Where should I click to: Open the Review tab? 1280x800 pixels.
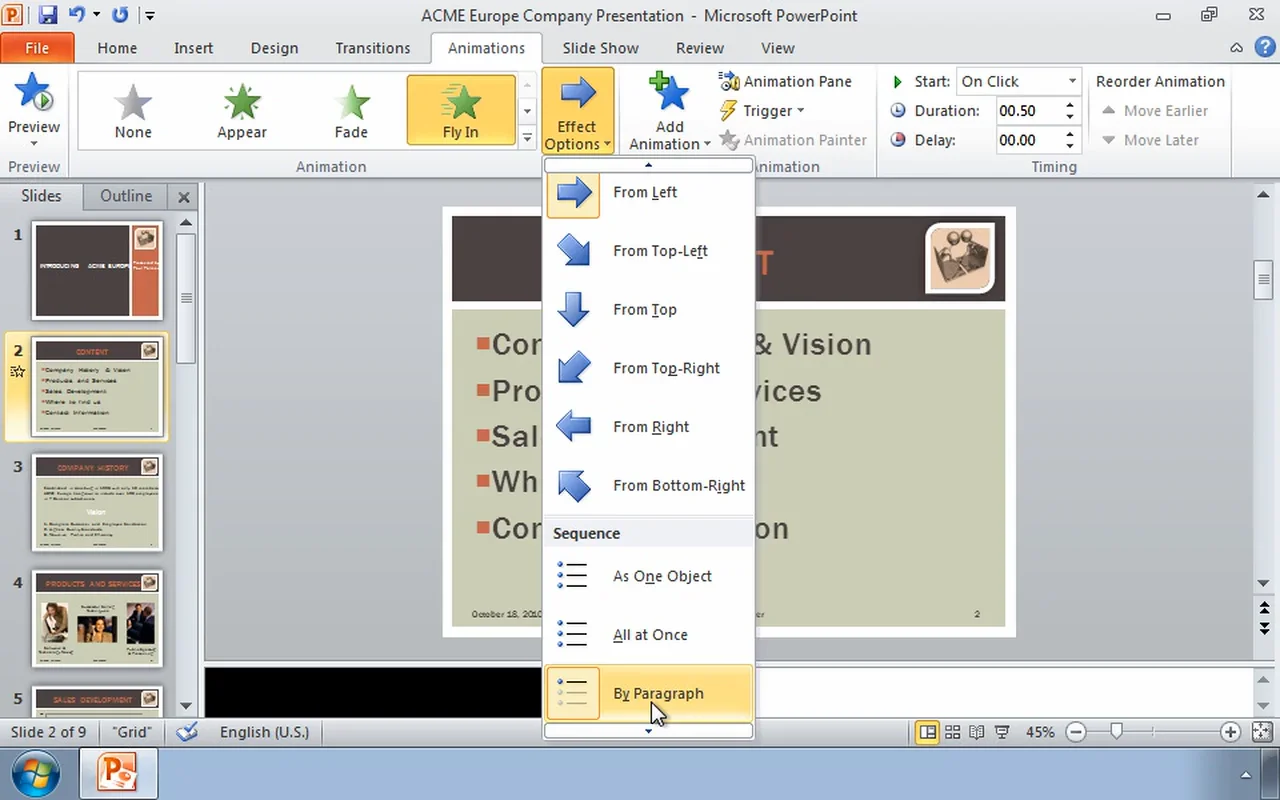[699, 48]
